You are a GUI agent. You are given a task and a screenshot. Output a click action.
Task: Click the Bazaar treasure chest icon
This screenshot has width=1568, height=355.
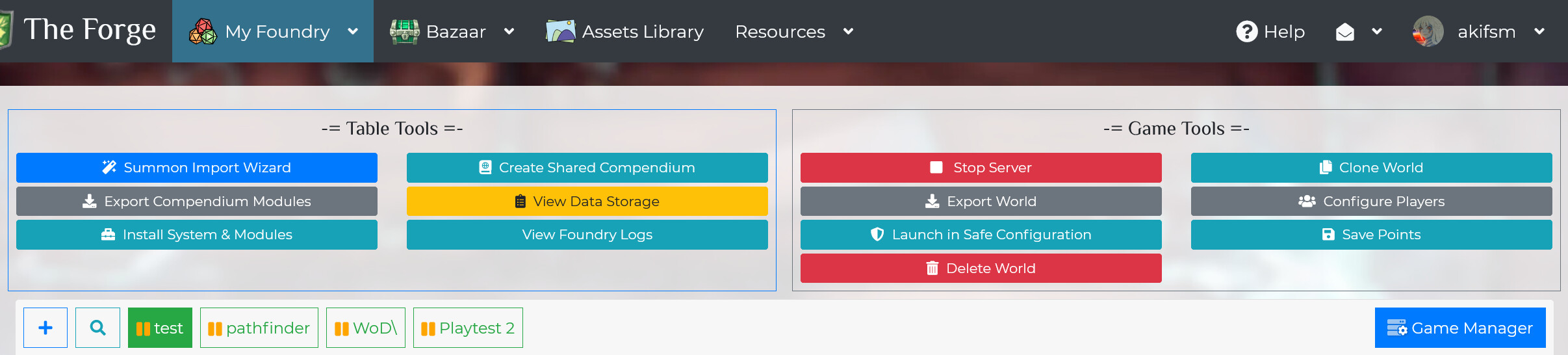(x=404, y=31)
